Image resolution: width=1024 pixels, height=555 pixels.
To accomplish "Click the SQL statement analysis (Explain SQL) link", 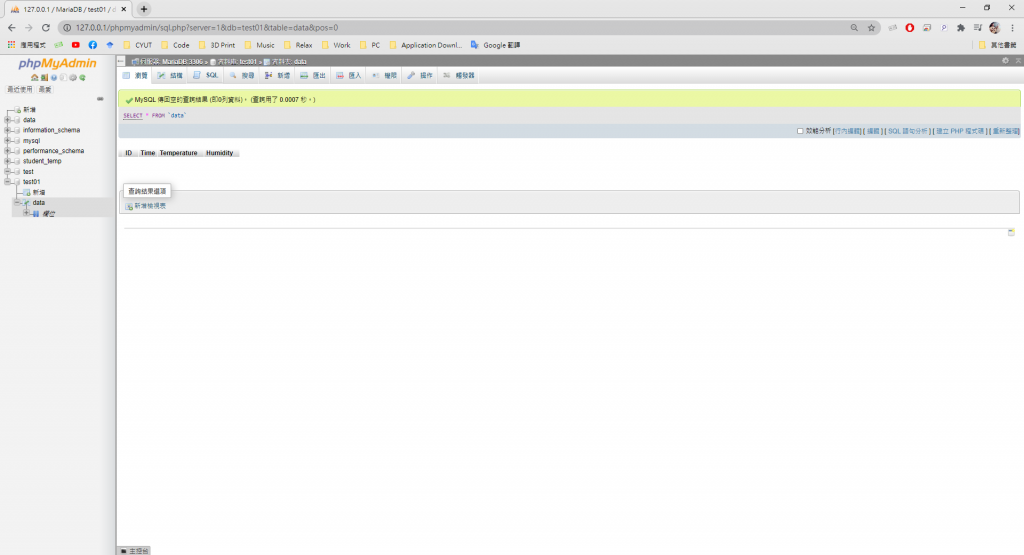I will [x=908, y=131].
